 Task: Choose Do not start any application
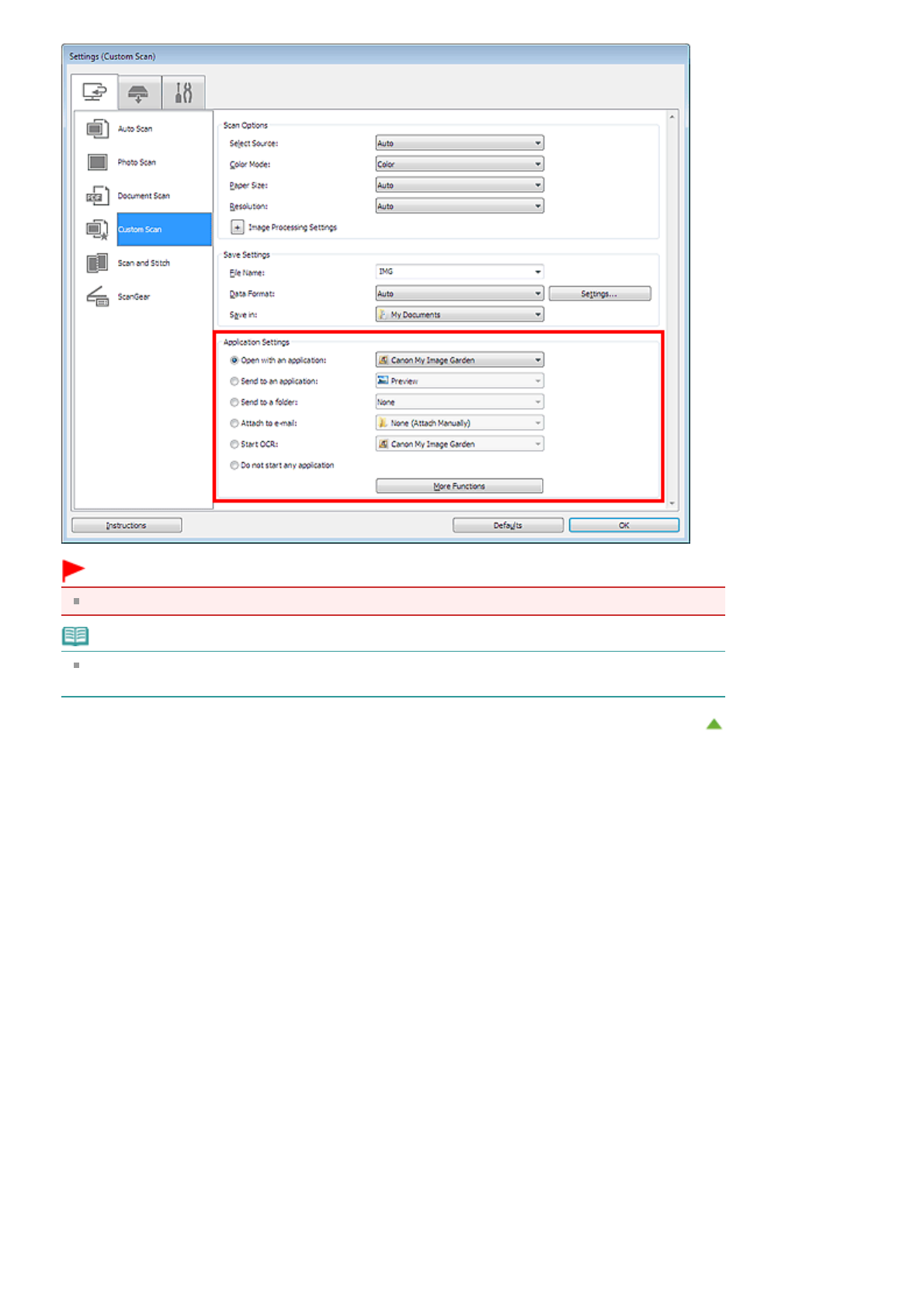point(234,465)
